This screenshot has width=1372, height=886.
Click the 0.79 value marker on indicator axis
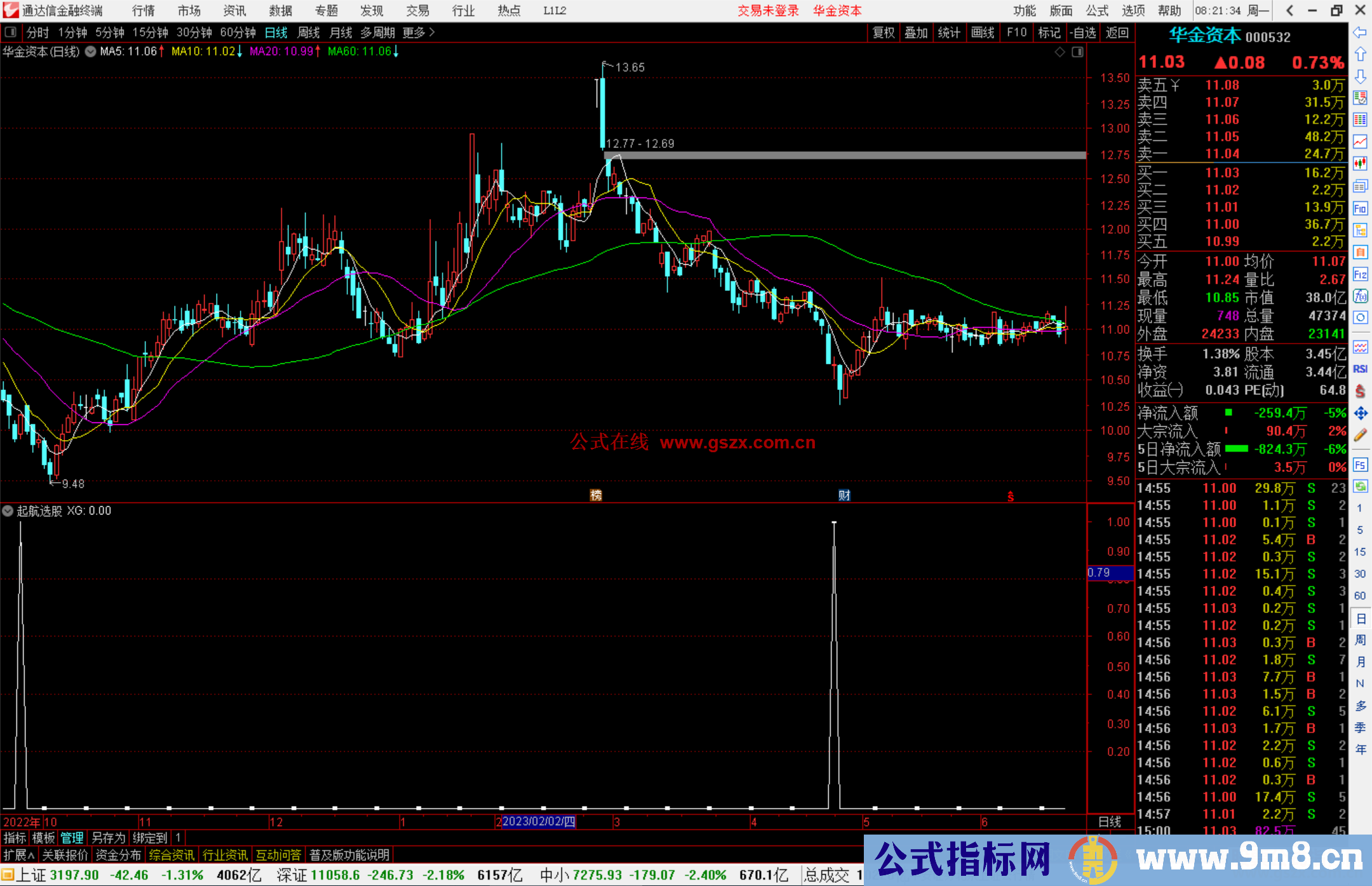[x=1110, y=573]
